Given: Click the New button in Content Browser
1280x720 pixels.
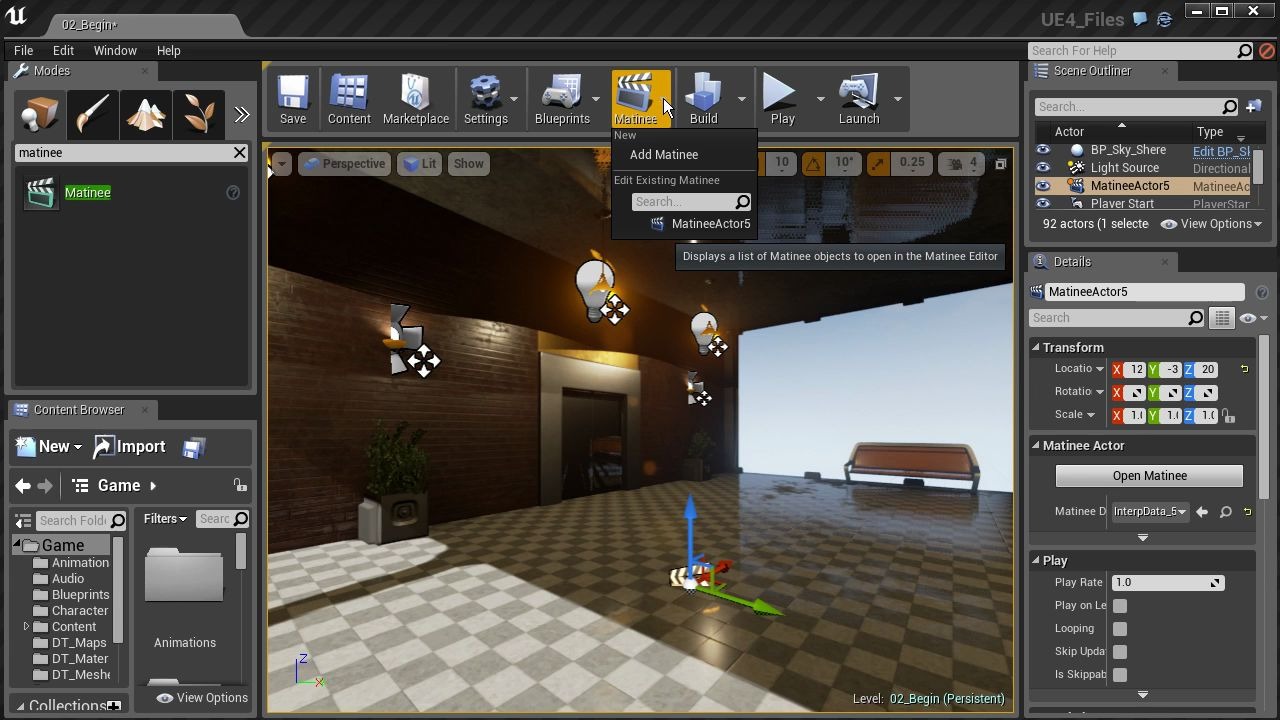Looking at the screenshot, I should click(47, 447).
